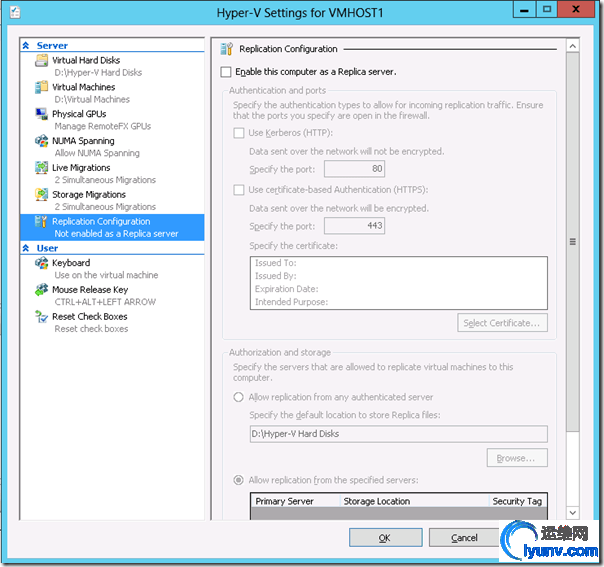
Task: Click the NUMA Spanning icon
Action: coord(41,141)
